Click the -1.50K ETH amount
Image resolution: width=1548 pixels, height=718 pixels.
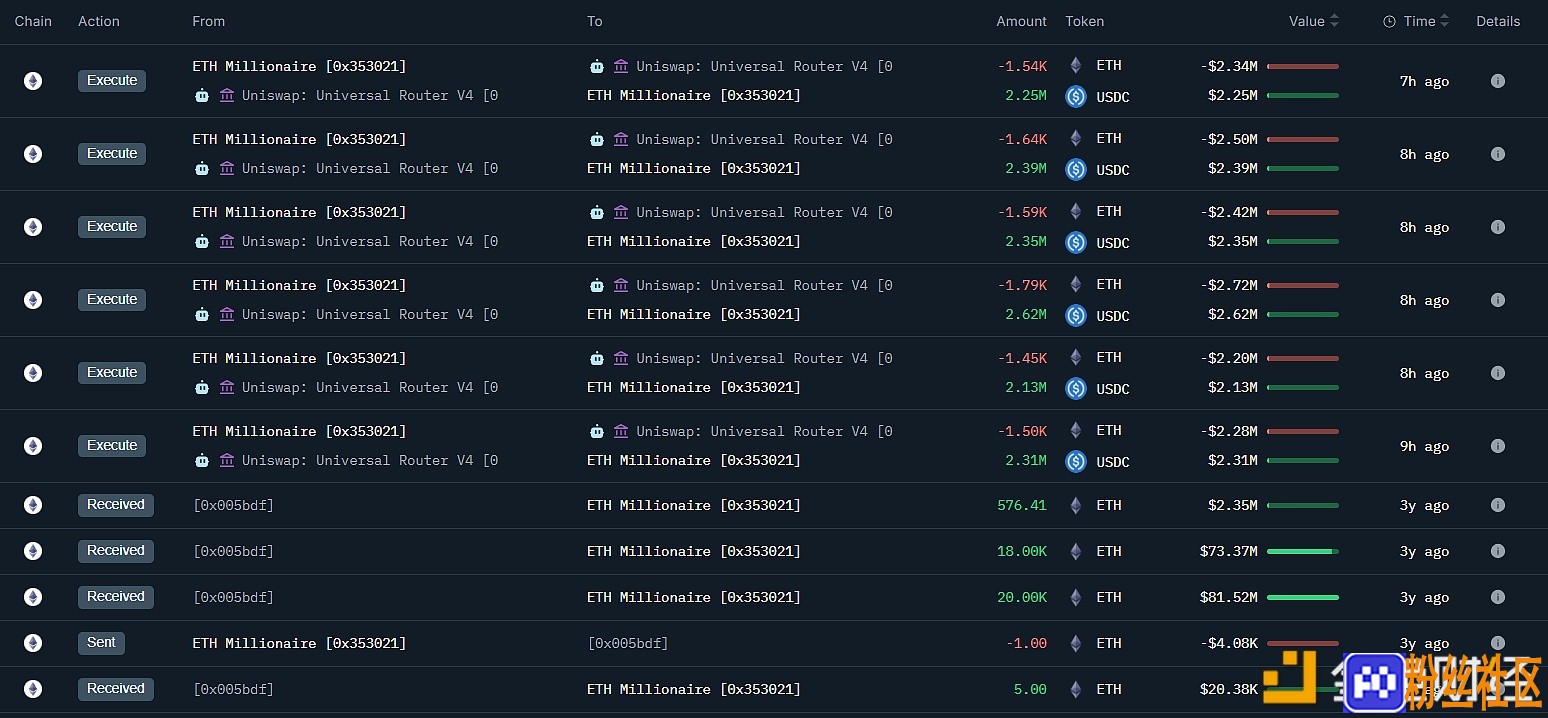coord(1022,431)
